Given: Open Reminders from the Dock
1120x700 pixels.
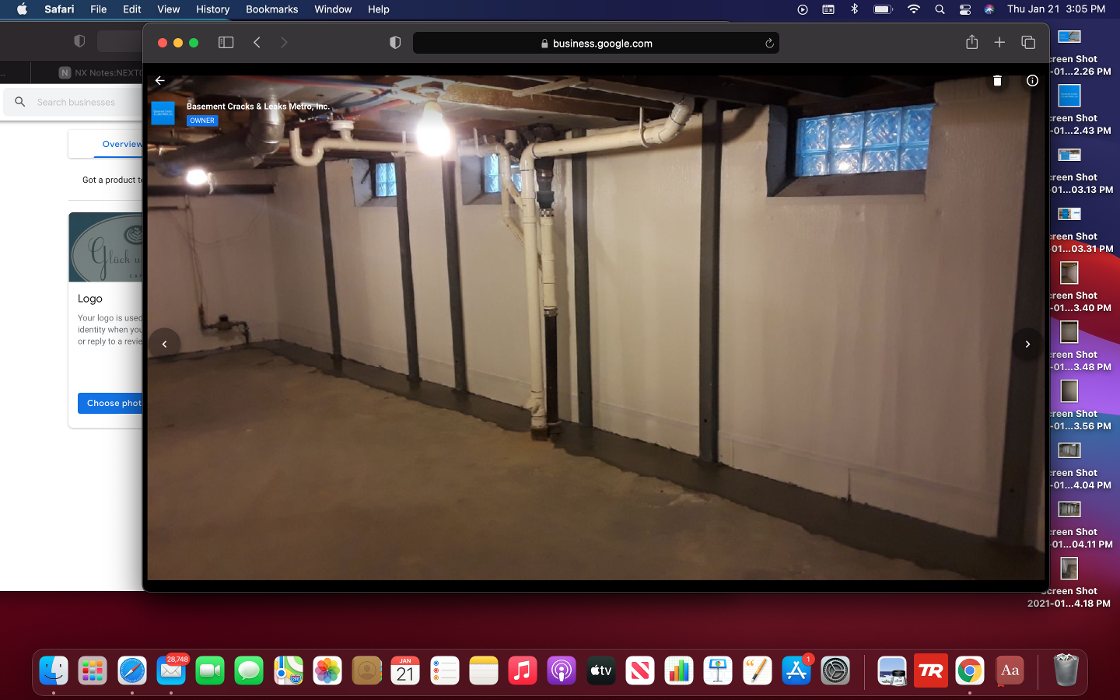Looking at the screenshot, I should [444, 671].
